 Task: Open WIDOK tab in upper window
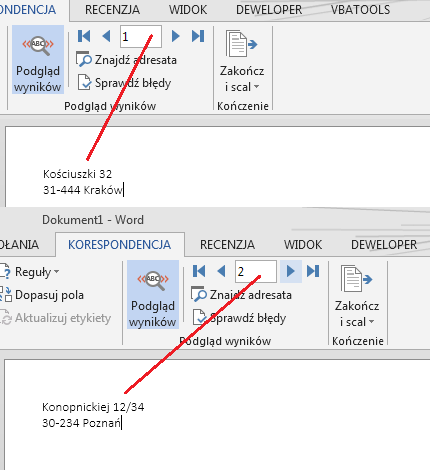click(188, 10)
